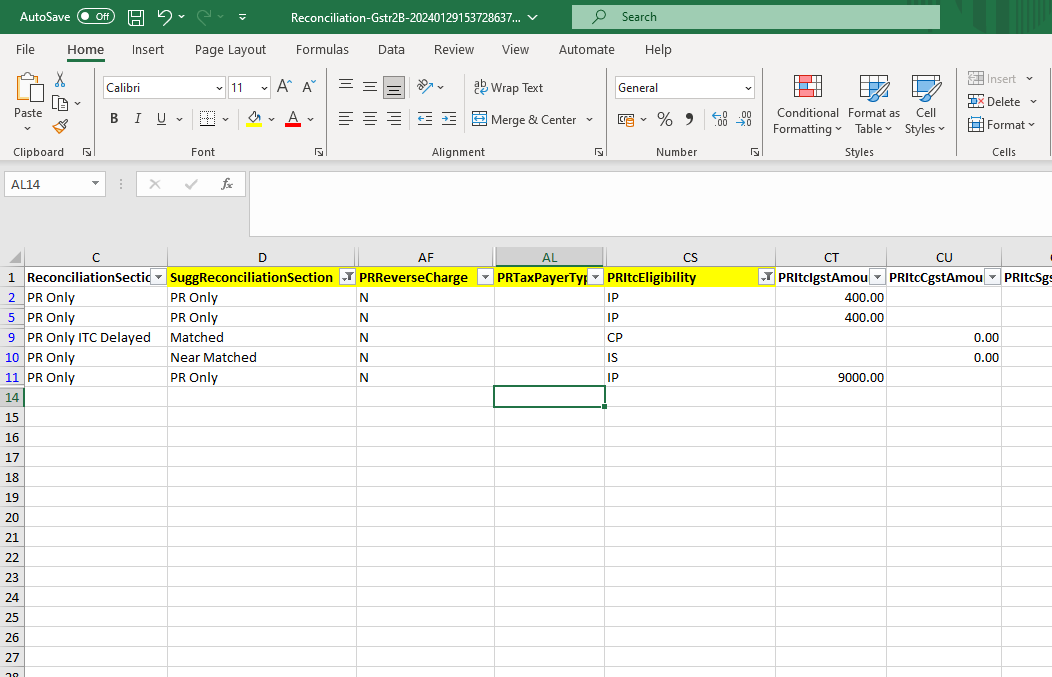Image resolution: width=1052 pixels, height=677 pixels.
Task: Apply Percent Style
Action: click(x=665, y=119)
